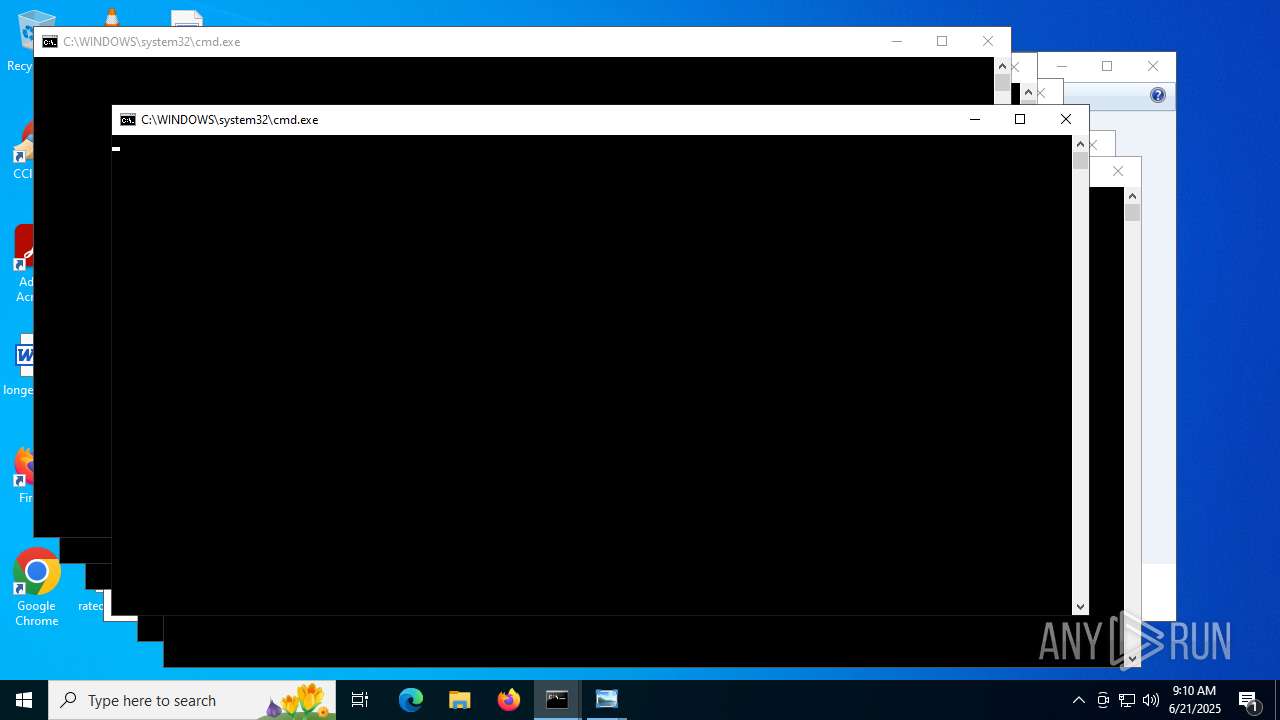Click front cmd window scrollbar down arrow

tap(1080, 607)
